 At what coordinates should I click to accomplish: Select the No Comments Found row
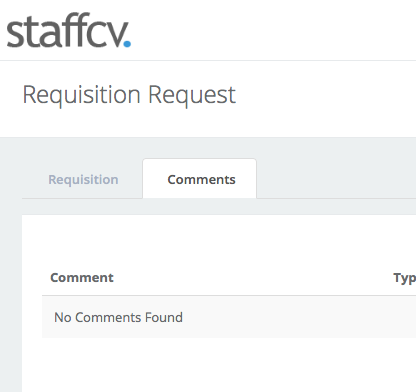click(x=229, y=317)
